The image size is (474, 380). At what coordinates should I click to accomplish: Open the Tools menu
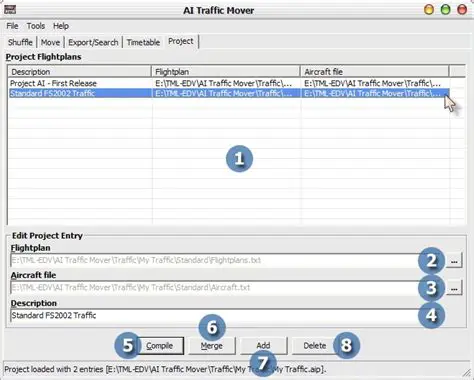(36, 26)
